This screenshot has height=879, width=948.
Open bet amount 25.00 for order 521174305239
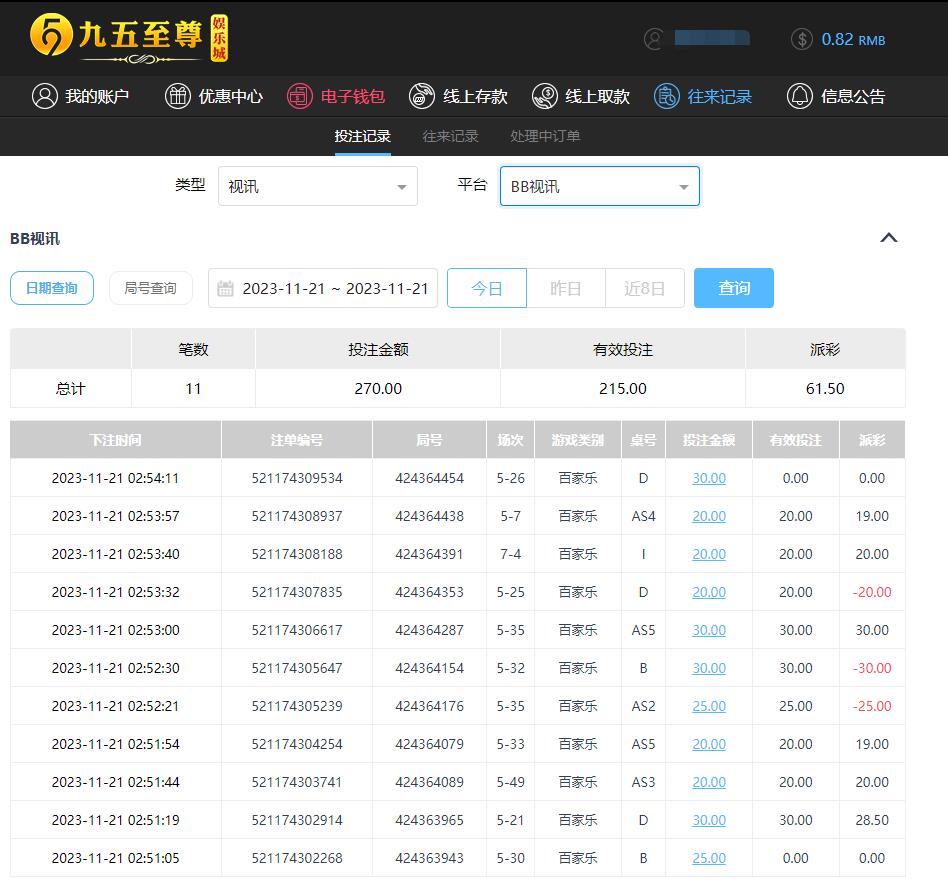(x=709, y=706)
